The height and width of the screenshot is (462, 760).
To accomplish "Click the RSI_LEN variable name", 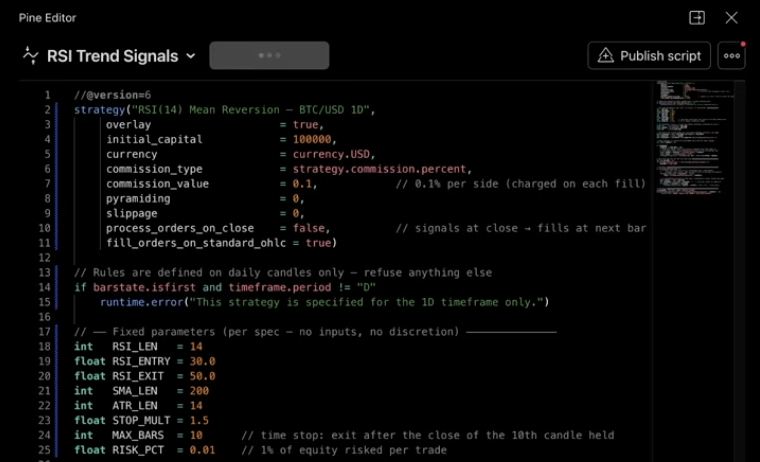I will 135,347.
